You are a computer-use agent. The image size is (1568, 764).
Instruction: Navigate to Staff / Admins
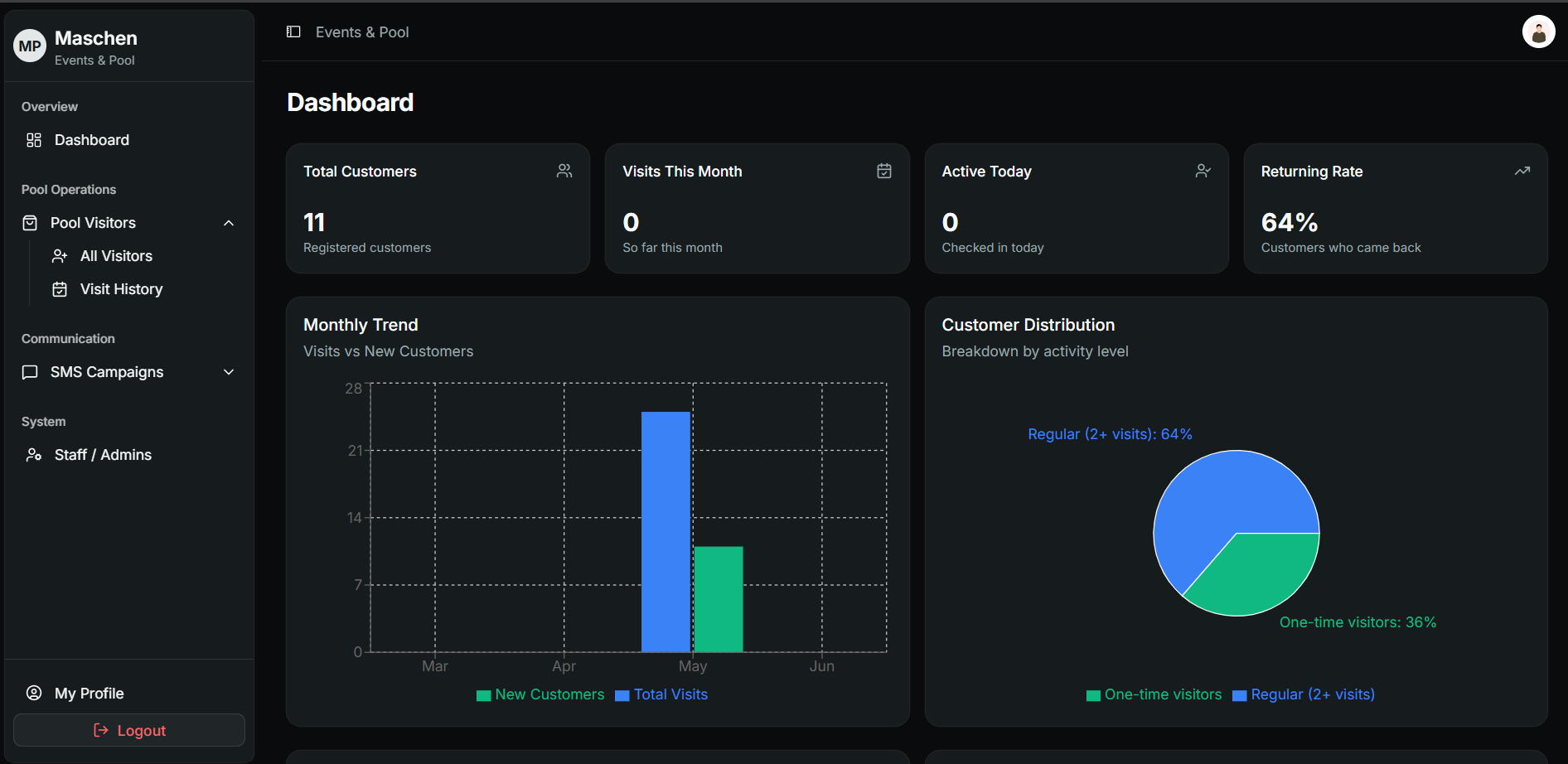click(129, 455)
